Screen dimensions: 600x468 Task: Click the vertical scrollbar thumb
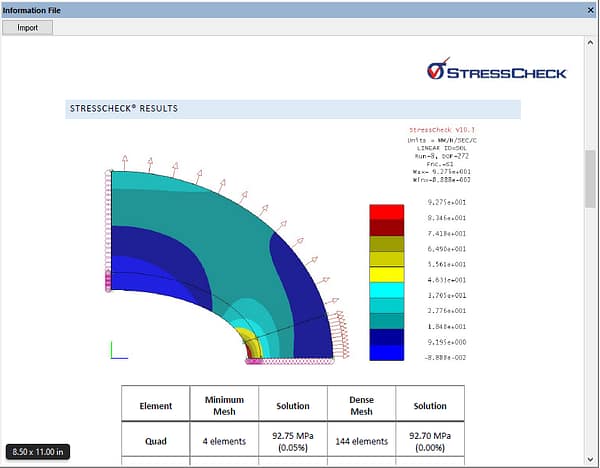[x=589, y=178]
